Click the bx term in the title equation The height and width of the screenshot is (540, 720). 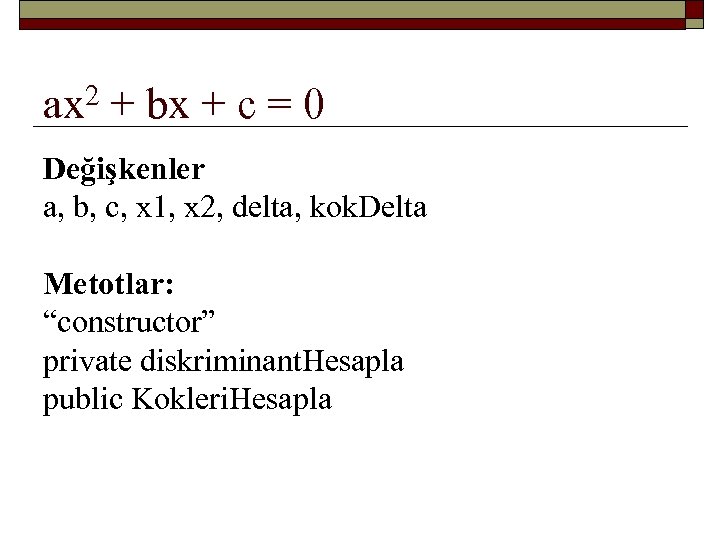(x=168, y=105)
